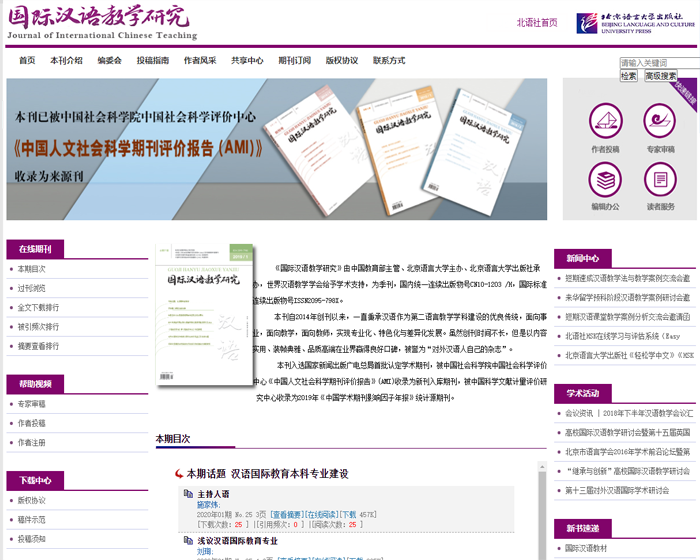The height and width of the screenshot is (560, 700).
Task: Open 投稿须知 download link
Action: (31, 539)
